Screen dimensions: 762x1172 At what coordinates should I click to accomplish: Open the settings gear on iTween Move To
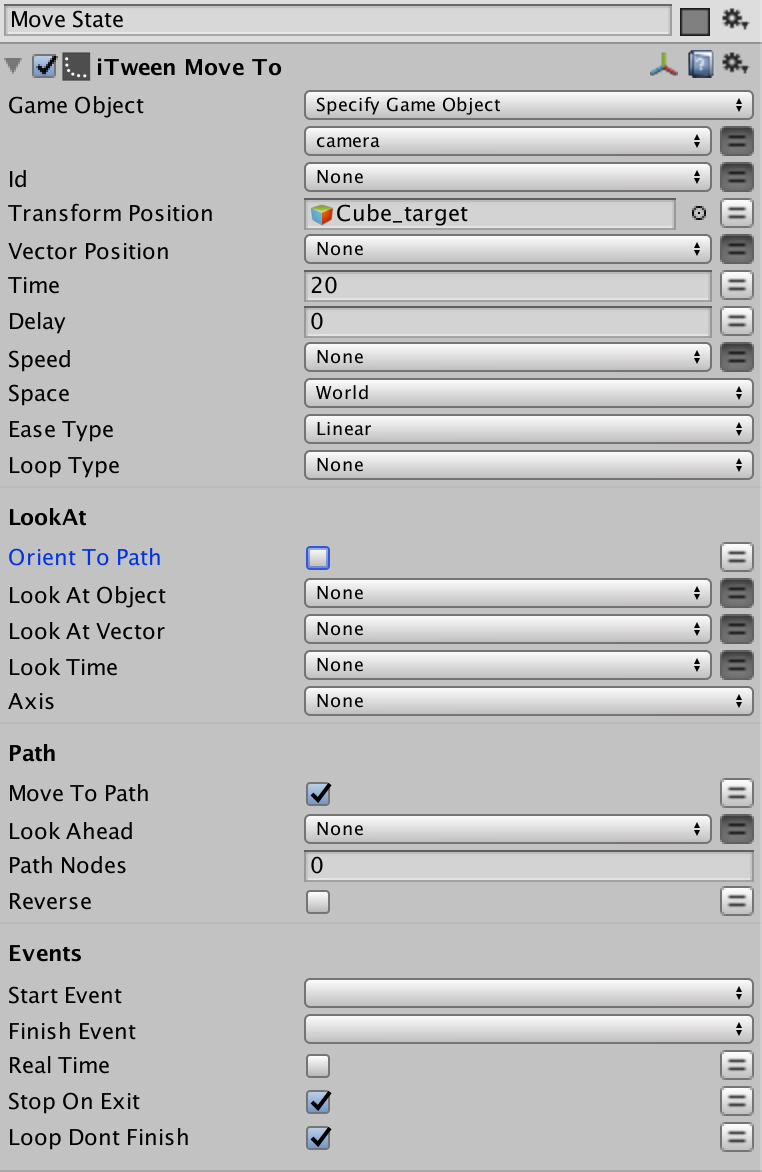click(x=736, y=64)
